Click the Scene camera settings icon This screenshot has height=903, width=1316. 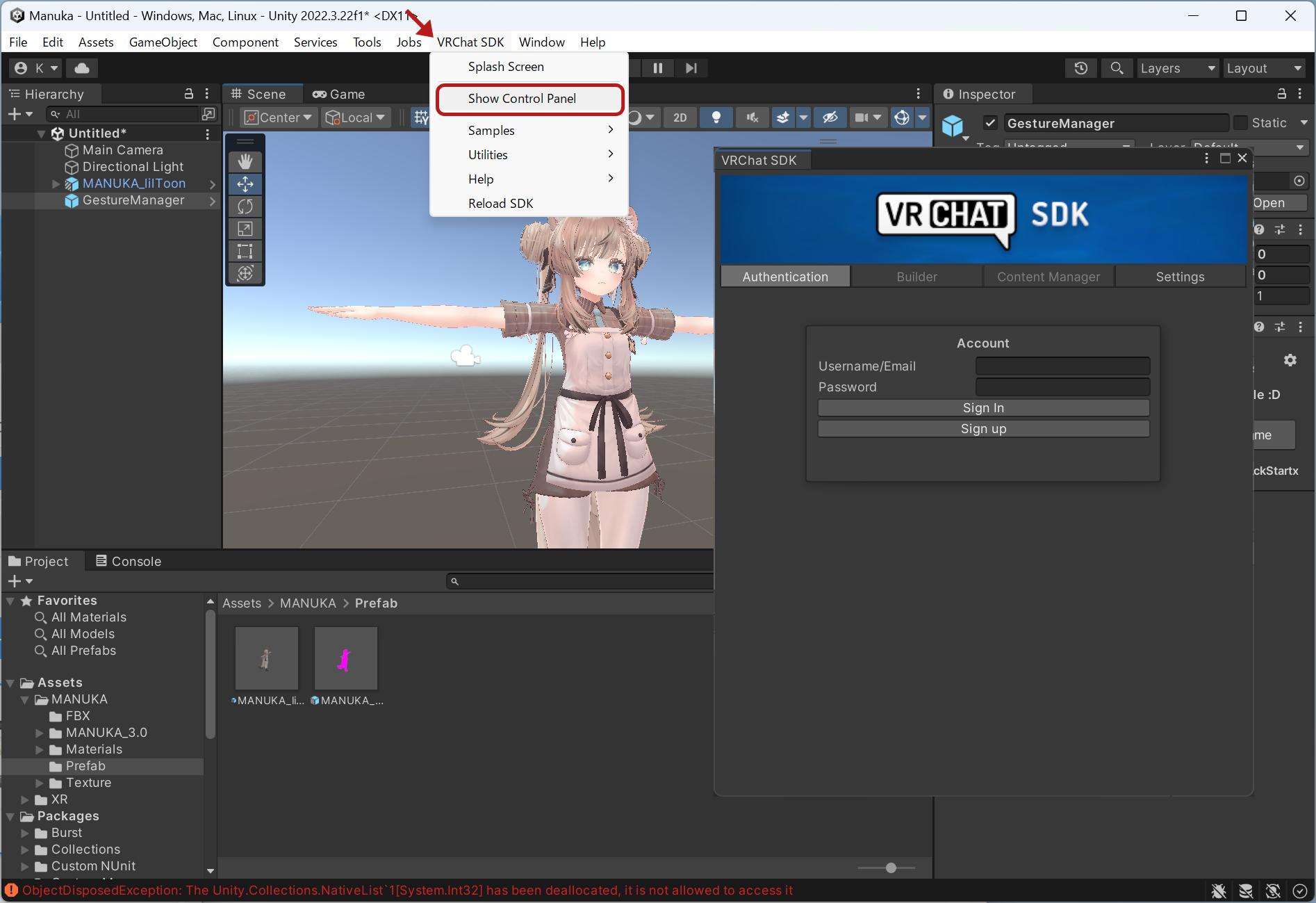pos(862,117)
